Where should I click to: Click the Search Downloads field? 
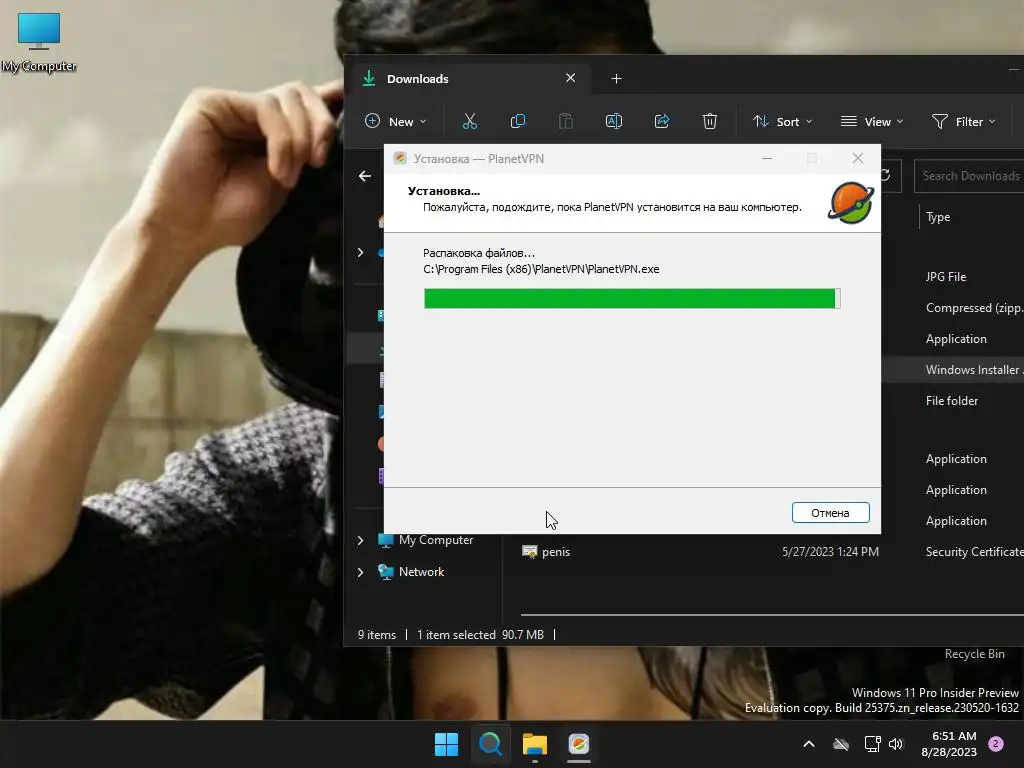pyautogui.click(x=970, y=176)
